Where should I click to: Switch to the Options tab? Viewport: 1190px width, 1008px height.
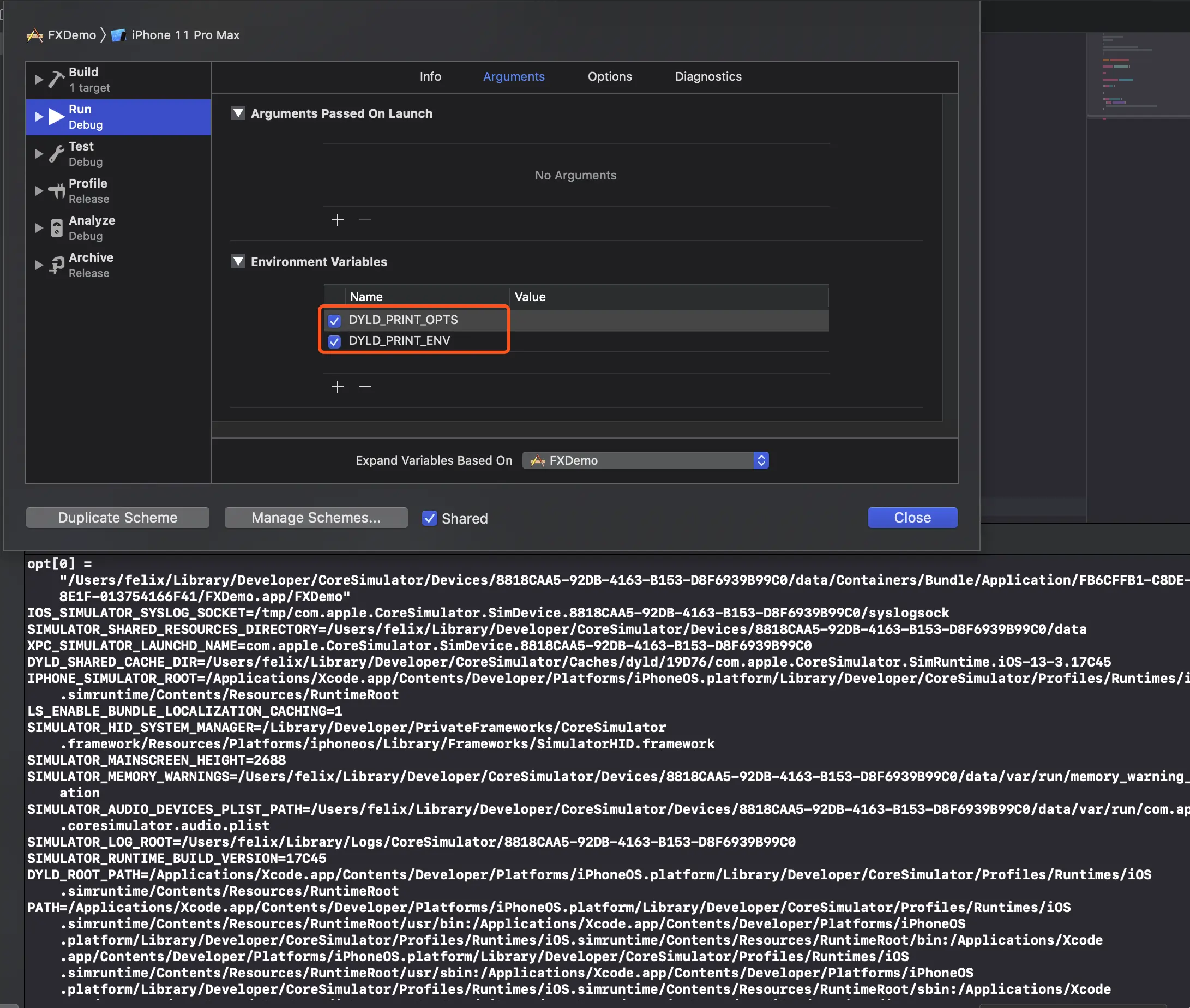[609, 76]
